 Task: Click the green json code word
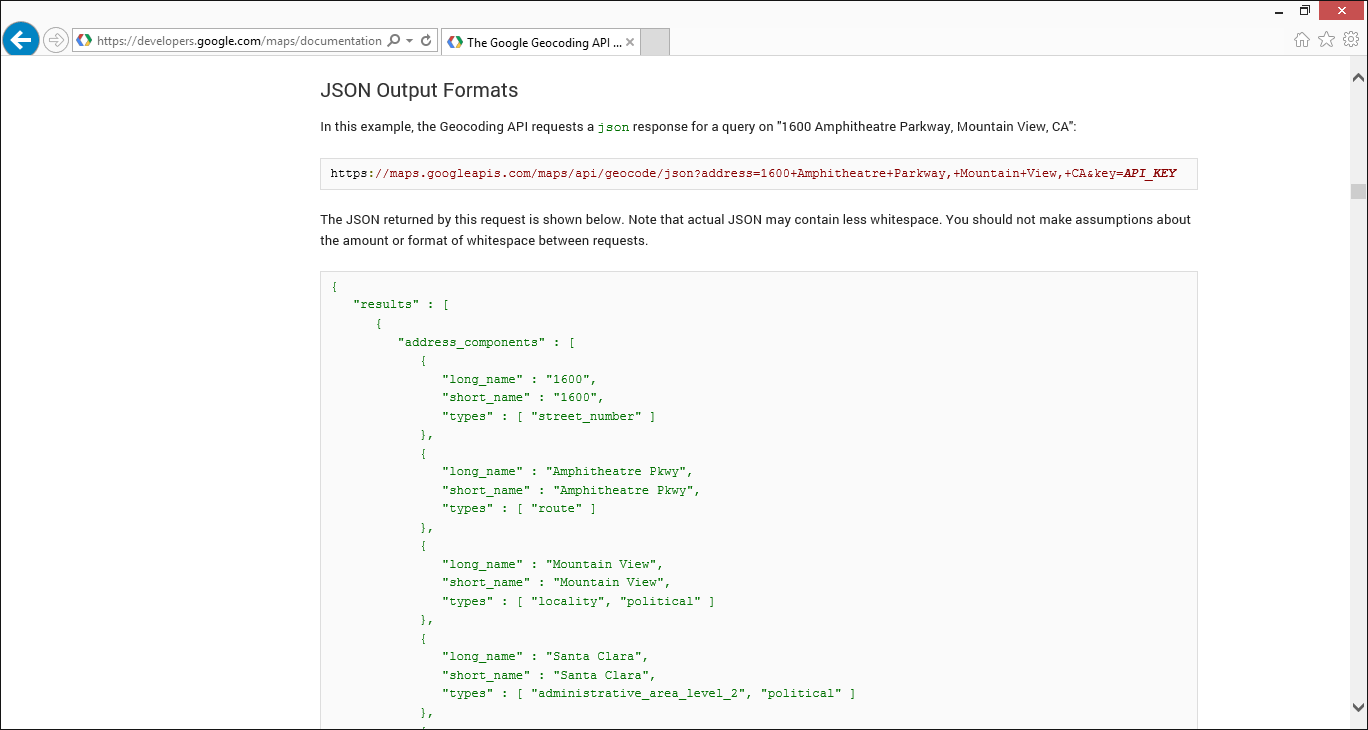click(x=613, y=127)
